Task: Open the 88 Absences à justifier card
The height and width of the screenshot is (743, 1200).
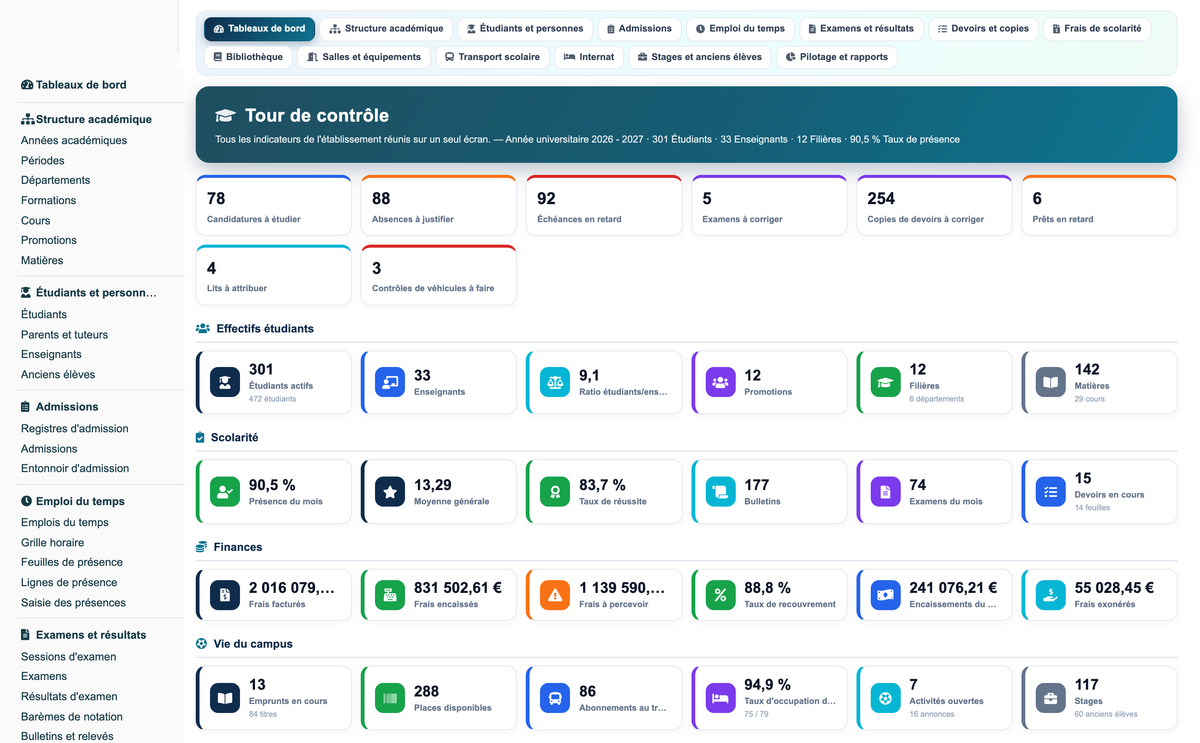Action: pos(438,206)
